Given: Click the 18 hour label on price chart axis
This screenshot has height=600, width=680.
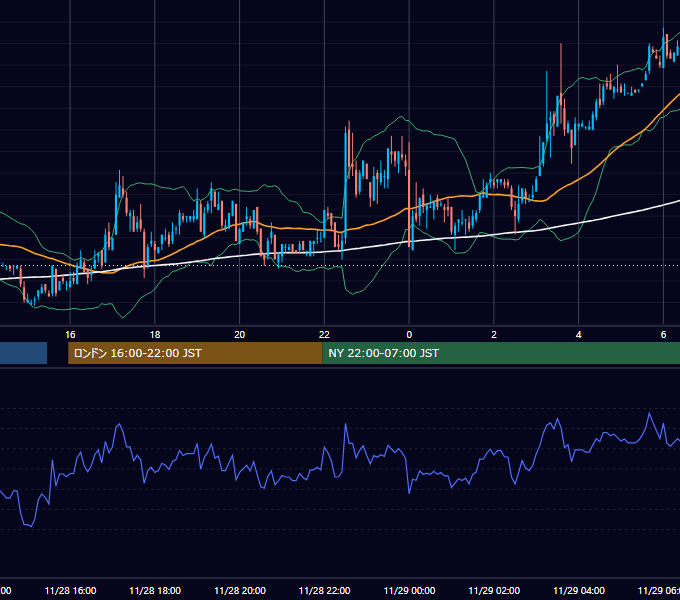Looking at the screenshot, I should (155, 335).
